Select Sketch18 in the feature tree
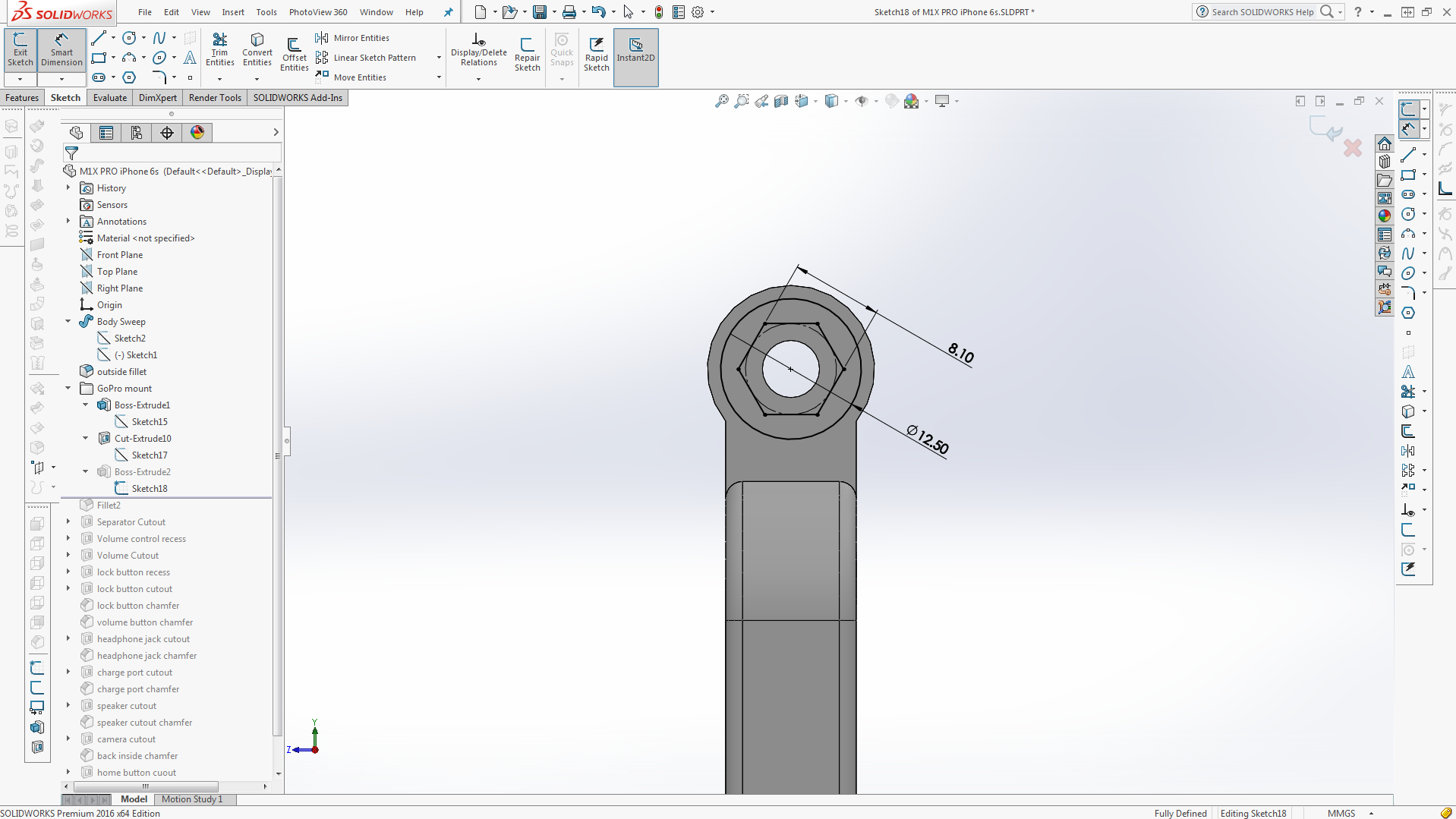This screenshot has width=1456, height=819. [x=150, y=489]
